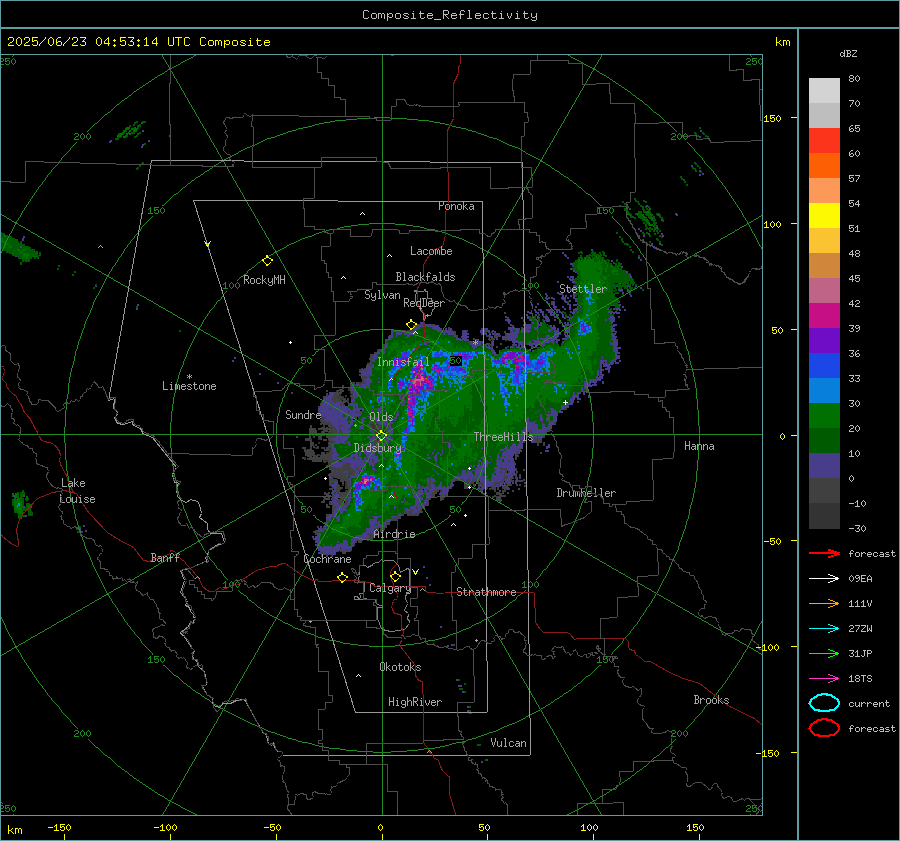Click the yellow diamond radar-center marker near Didsbury
This screenshot has width=900, height=841.
pos(382,436)
